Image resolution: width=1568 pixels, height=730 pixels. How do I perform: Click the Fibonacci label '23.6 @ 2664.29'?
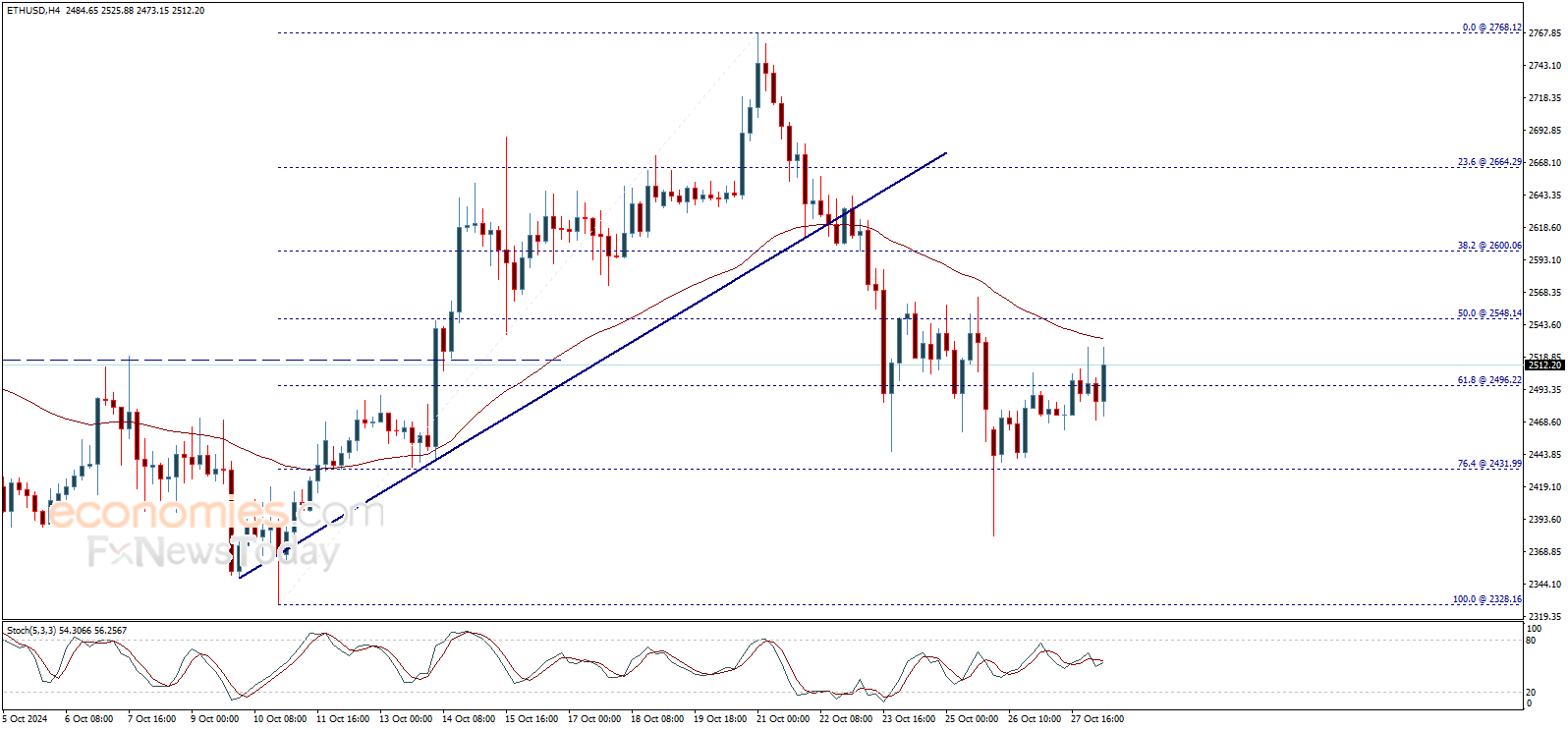pyautogui.click(x=1489, y=162)
